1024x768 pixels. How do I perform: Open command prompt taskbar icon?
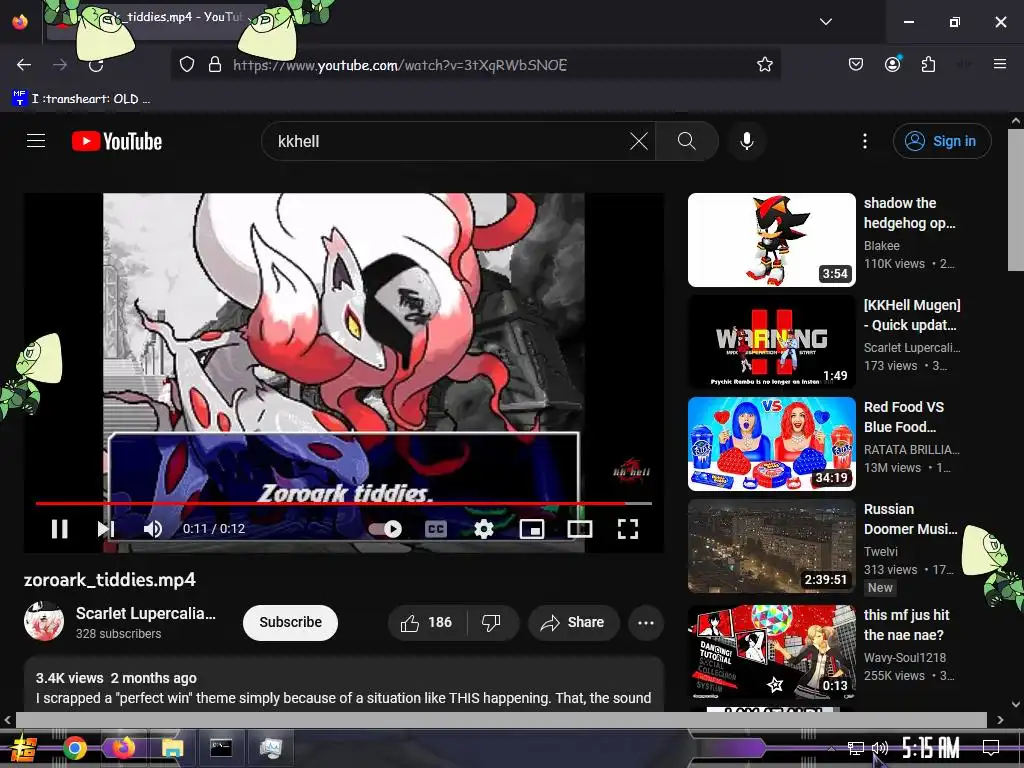point(221,748)
